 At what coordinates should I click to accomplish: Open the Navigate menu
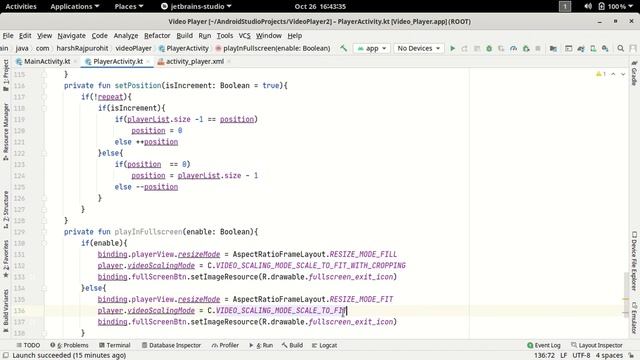tap(71, 36)
